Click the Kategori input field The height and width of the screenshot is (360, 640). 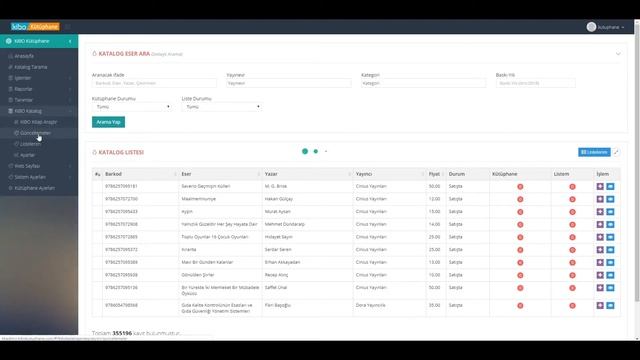click(424, 83)
